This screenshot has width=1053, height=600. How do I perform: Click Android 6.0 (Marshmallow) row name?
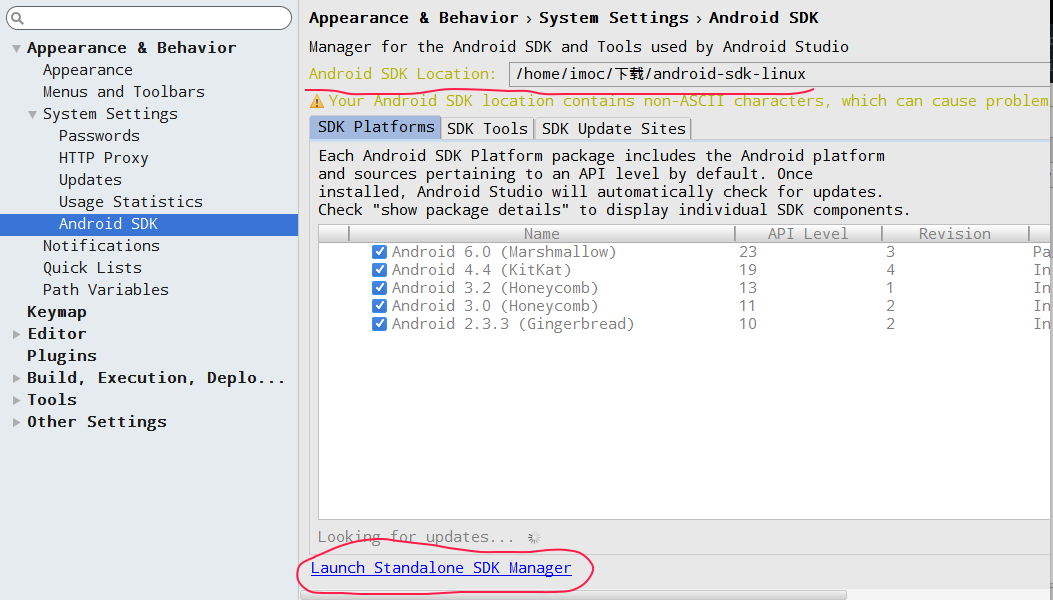[504, 252]
